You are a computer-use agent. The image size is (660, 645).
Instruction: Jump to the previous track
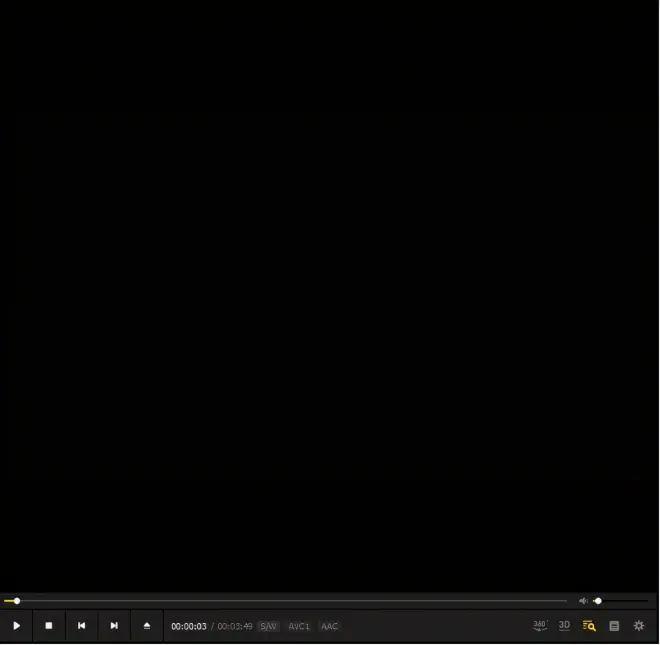point(81,626)
